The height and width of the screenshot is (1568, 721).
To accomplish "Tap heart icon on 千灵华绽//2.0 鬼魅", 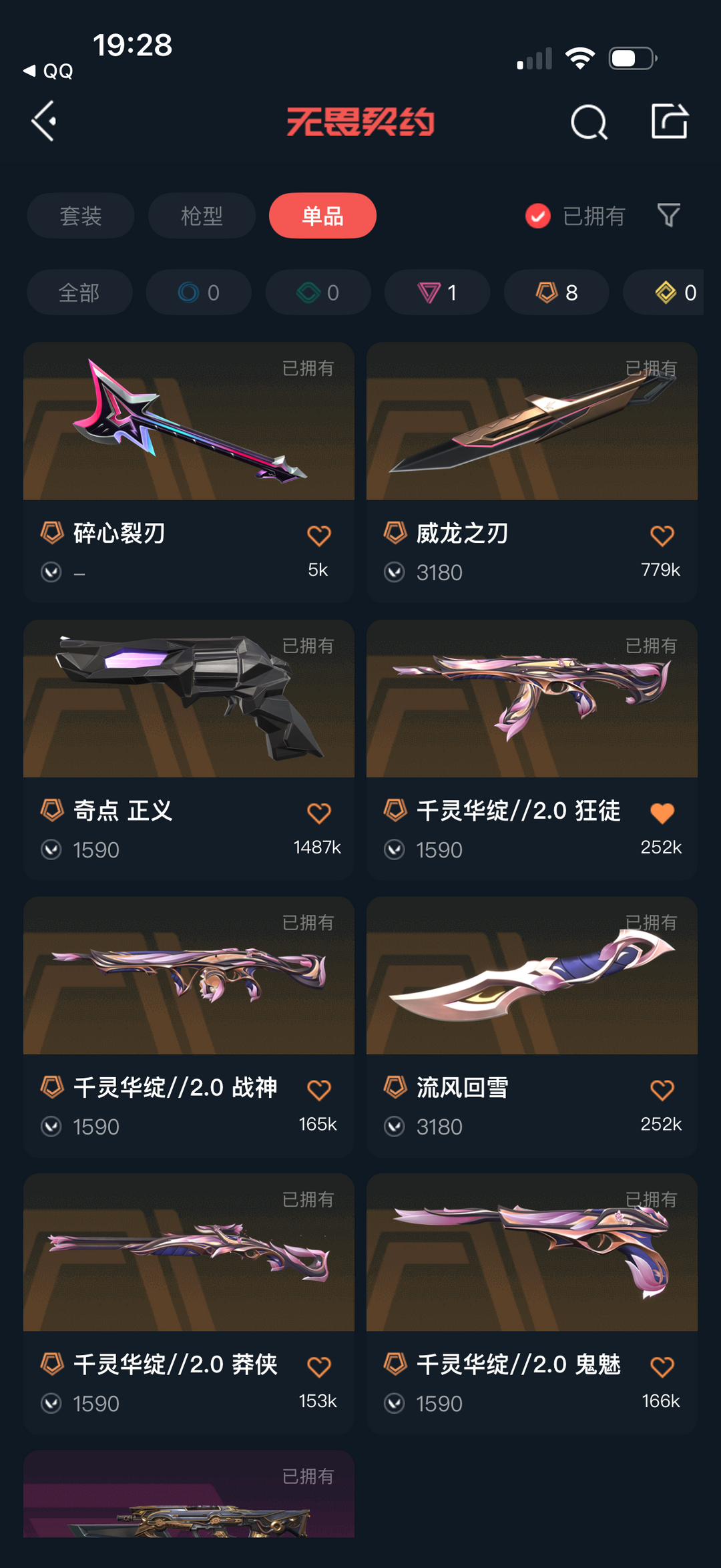I will (662, 1366).
